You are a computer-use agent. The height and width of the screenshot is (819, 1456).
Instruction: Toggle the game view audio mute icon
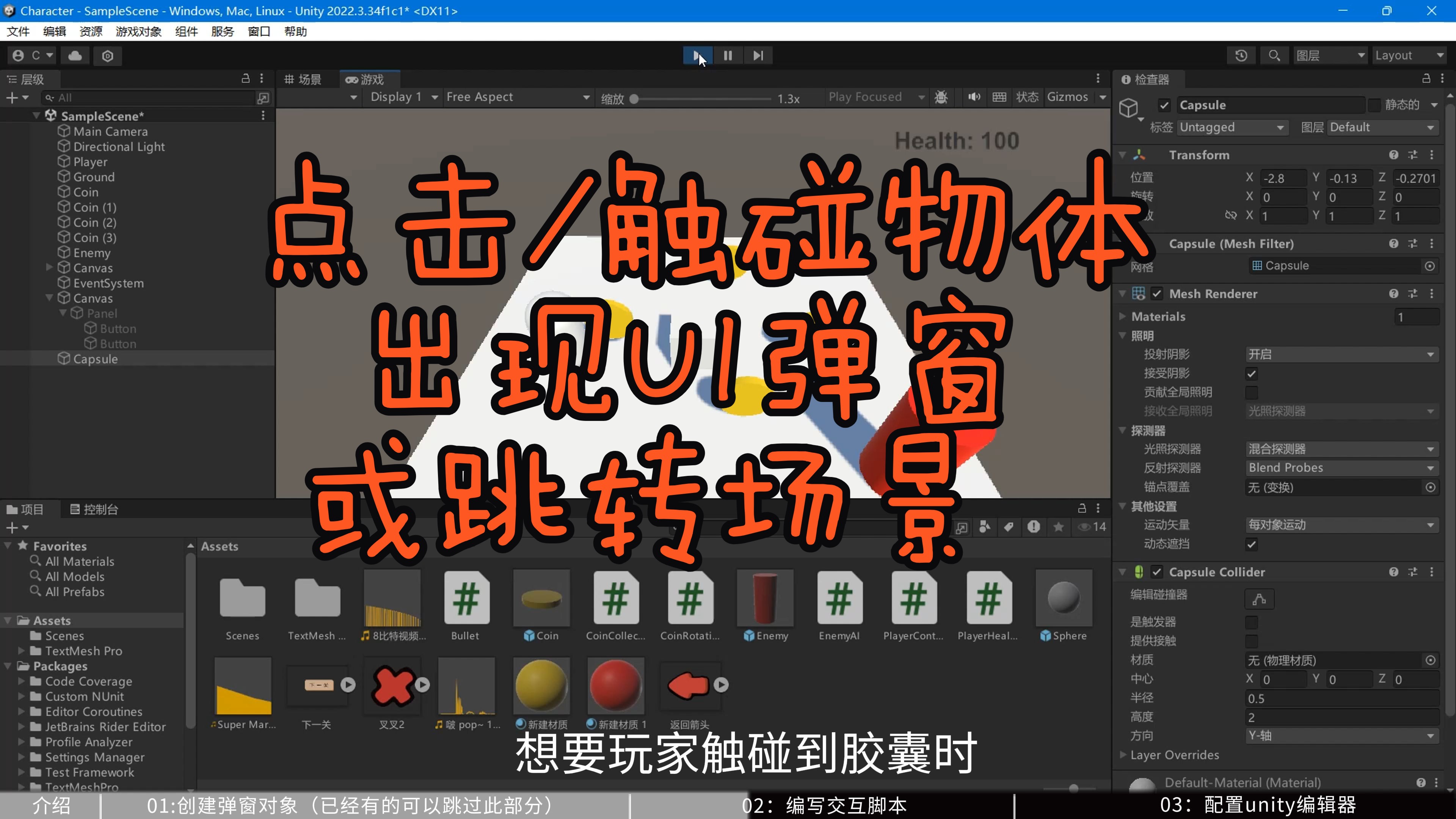click(x=973, y=97)
